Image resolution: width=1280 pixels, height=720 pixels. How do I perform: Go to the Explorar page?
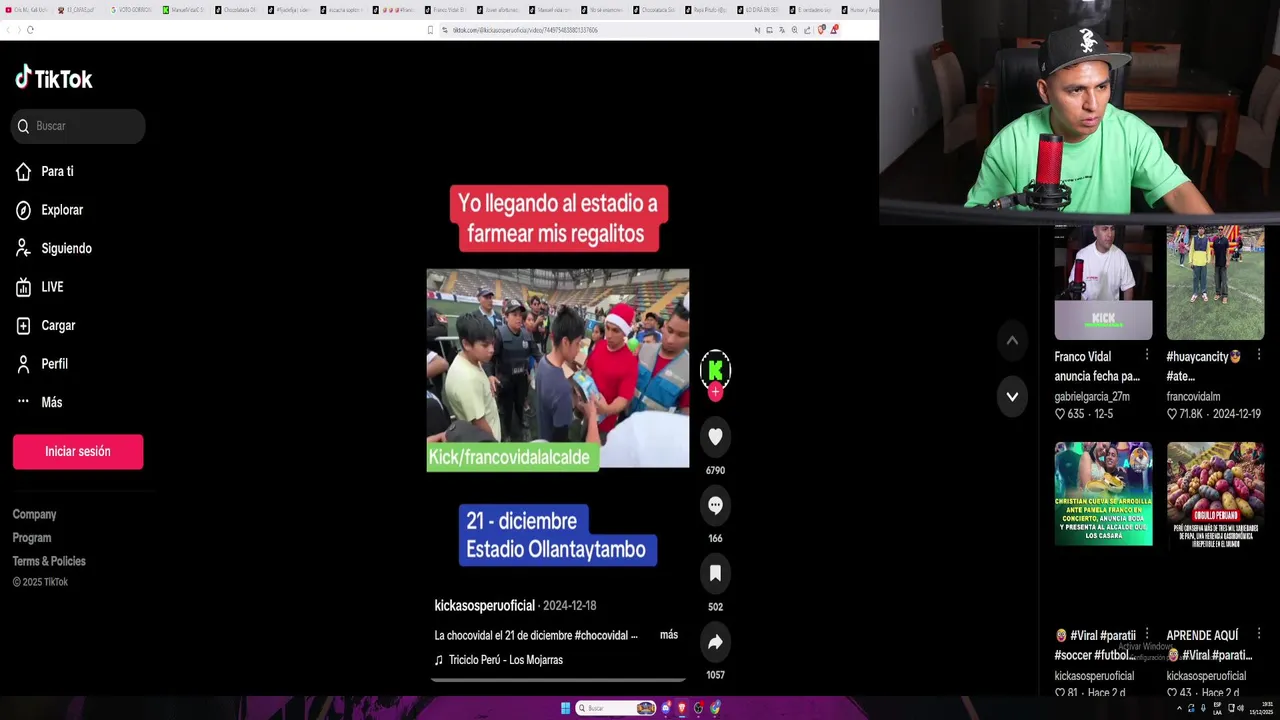pos(49,210)
